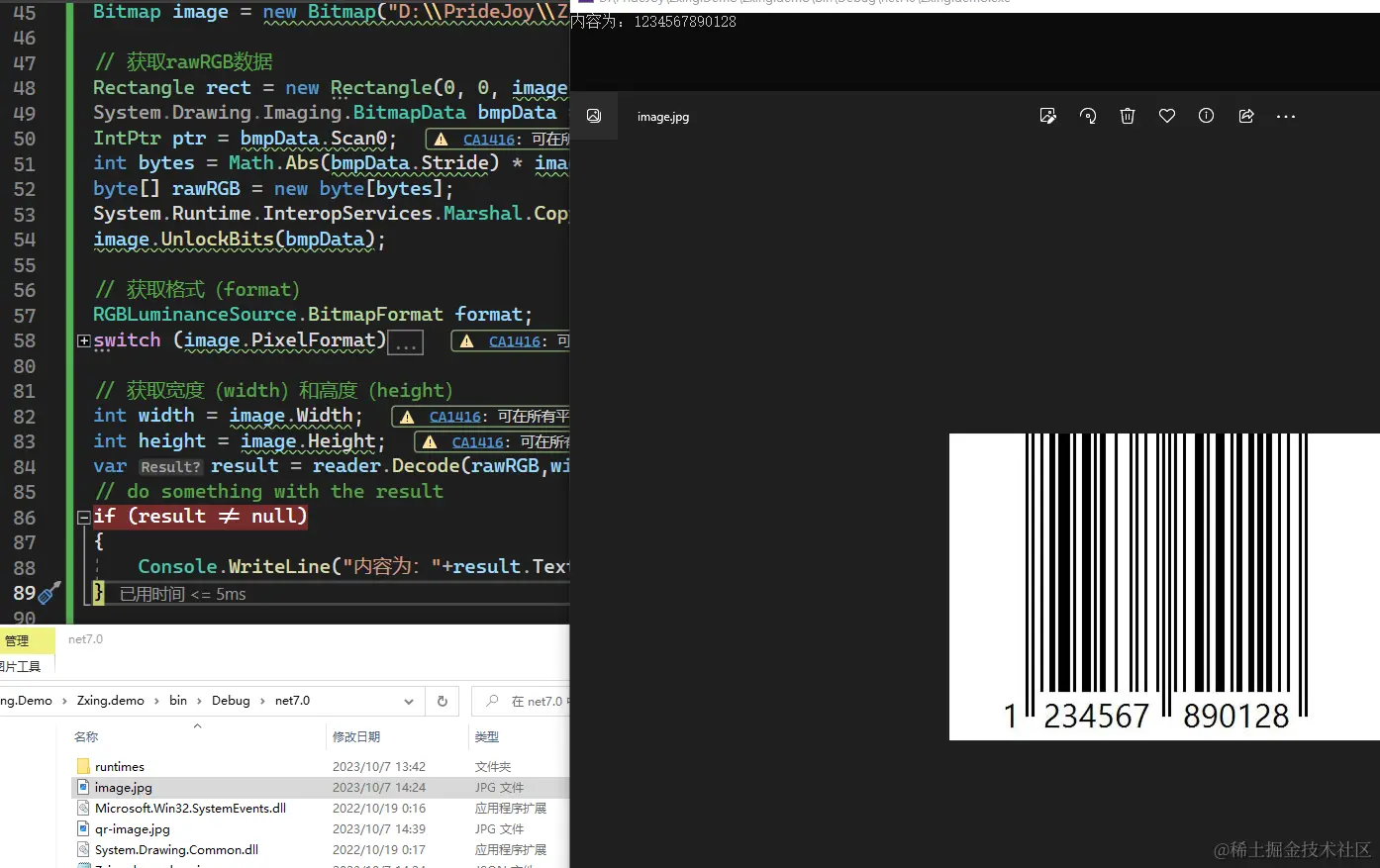Select Microsoft.Win32.SystemEvents.dll file
This screenshot has height=868, width=1380.
click(x=190, y=809)
